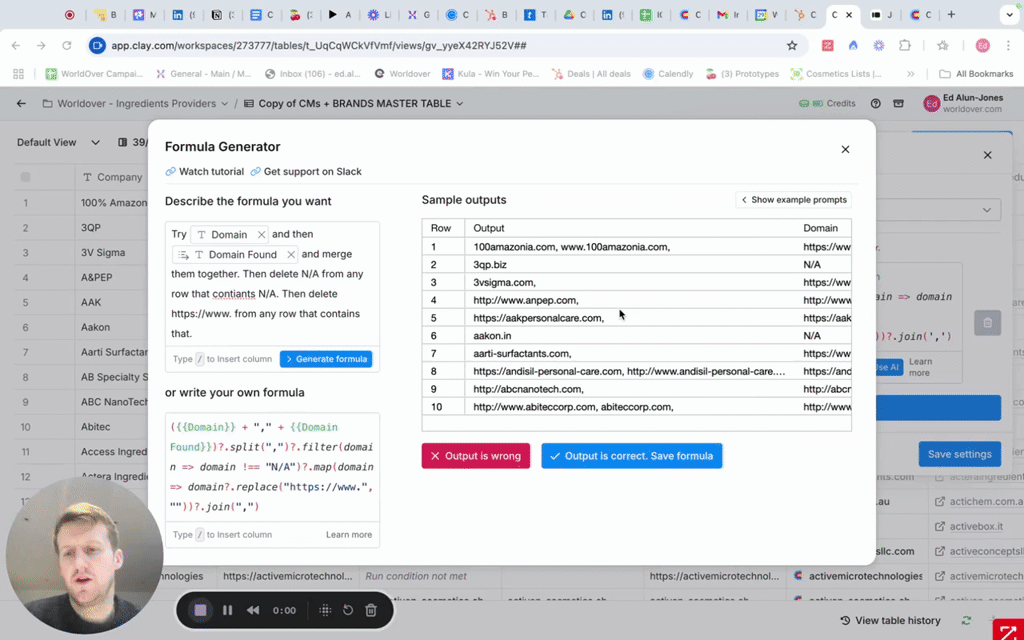This screenshot has width=1024, height=640.
Task: Click Show example prompts button
Action: point(794,200)
